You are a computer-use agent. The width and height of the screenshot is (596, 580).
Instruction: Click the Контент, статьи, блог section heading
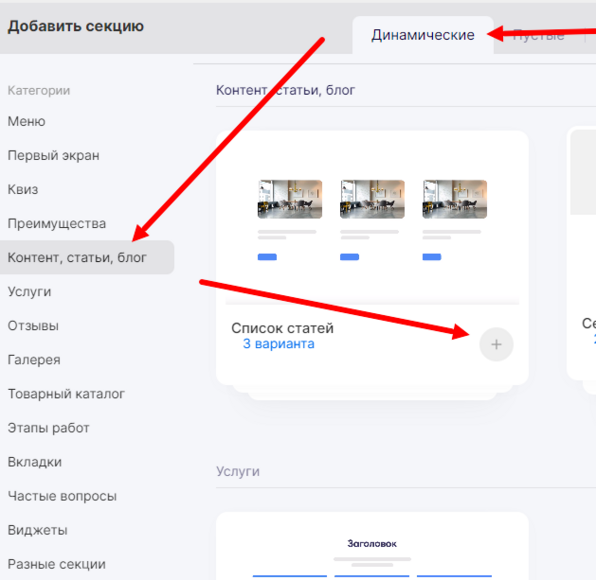click(x=285, y=90)
